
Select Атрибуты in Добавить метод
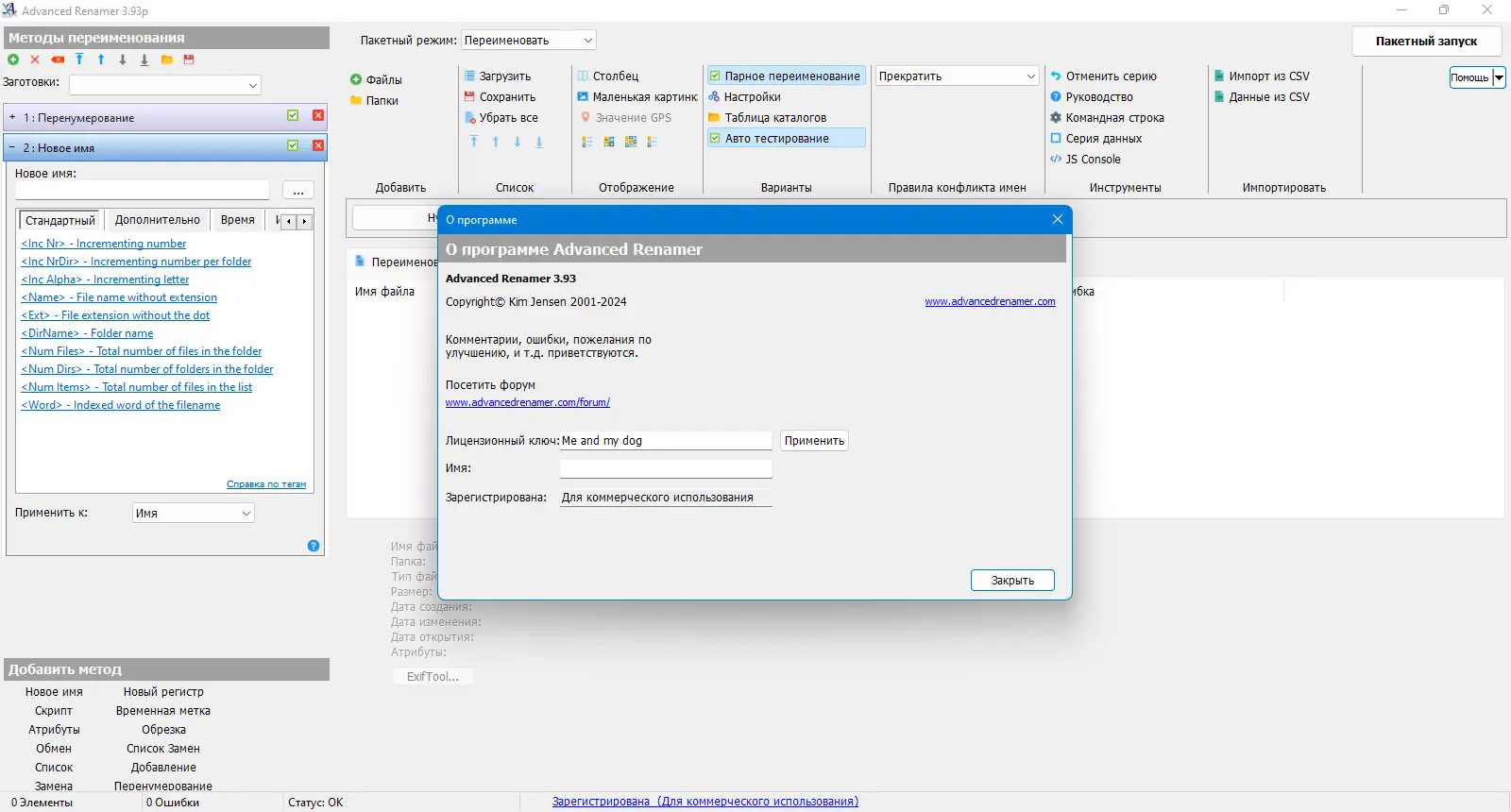point(54,730)
